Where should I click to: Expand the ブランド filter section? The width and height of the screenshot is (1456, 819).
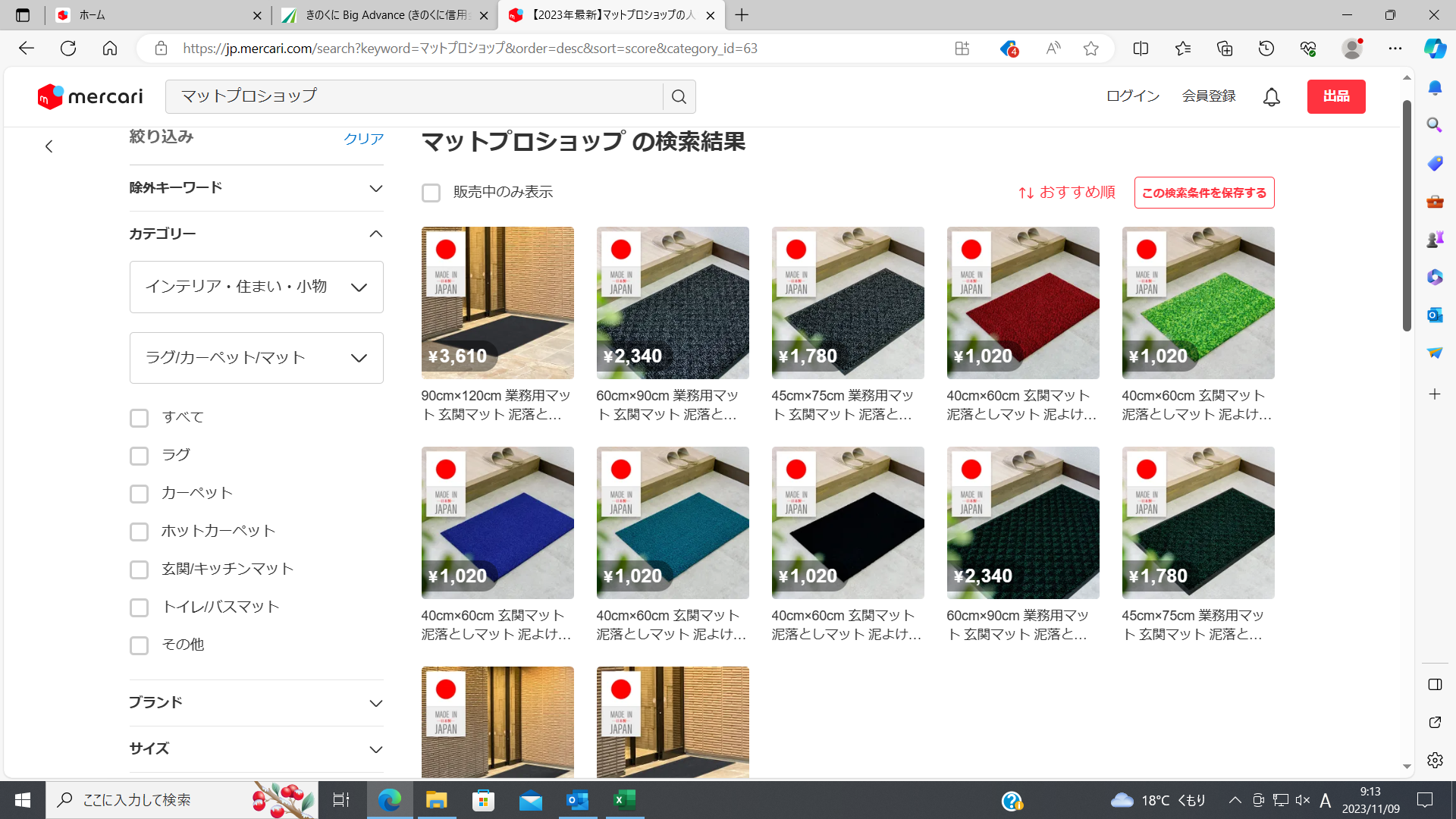tap(256, 703)
